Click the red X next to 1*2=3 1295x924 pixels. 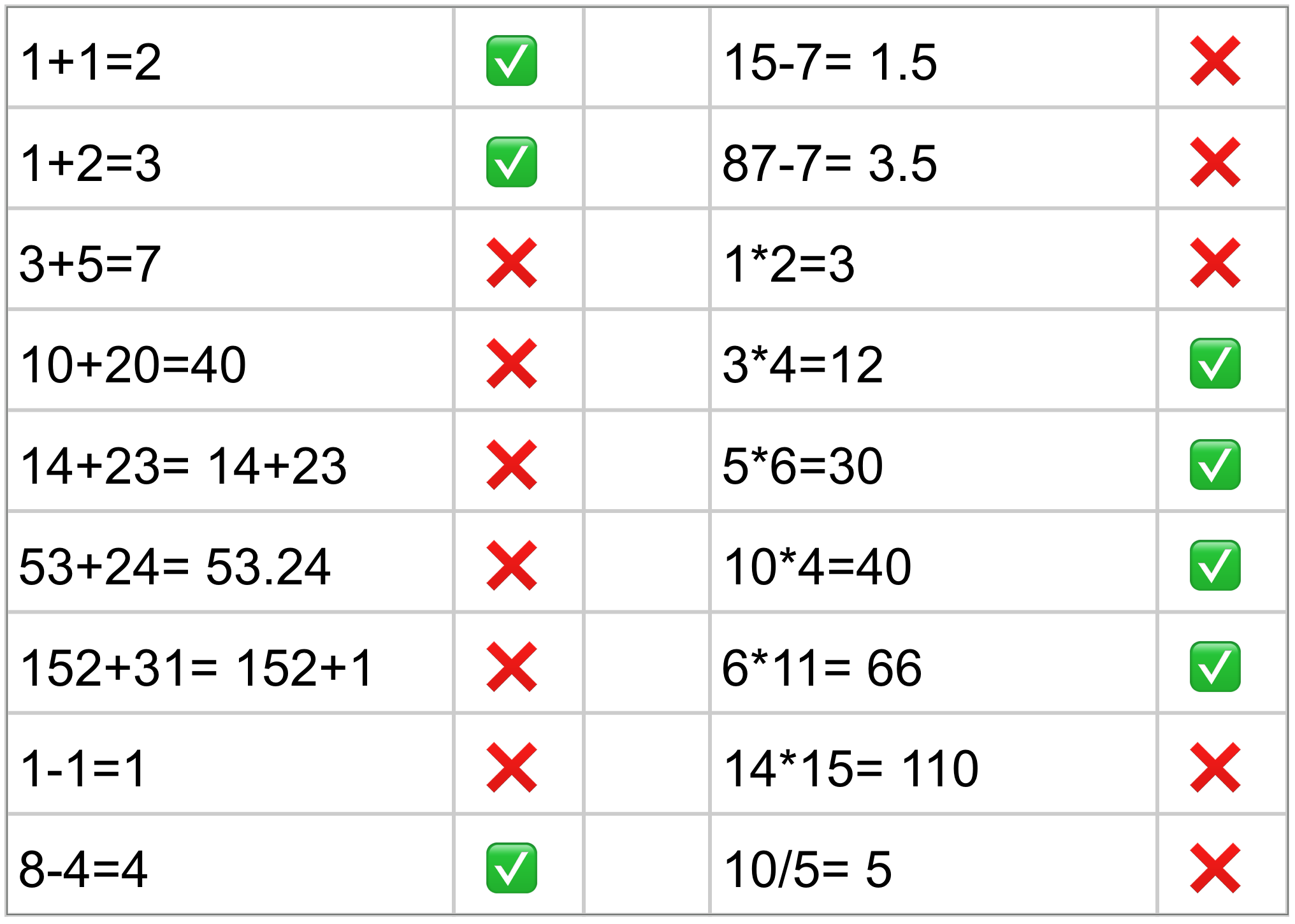click(1215, 263)
